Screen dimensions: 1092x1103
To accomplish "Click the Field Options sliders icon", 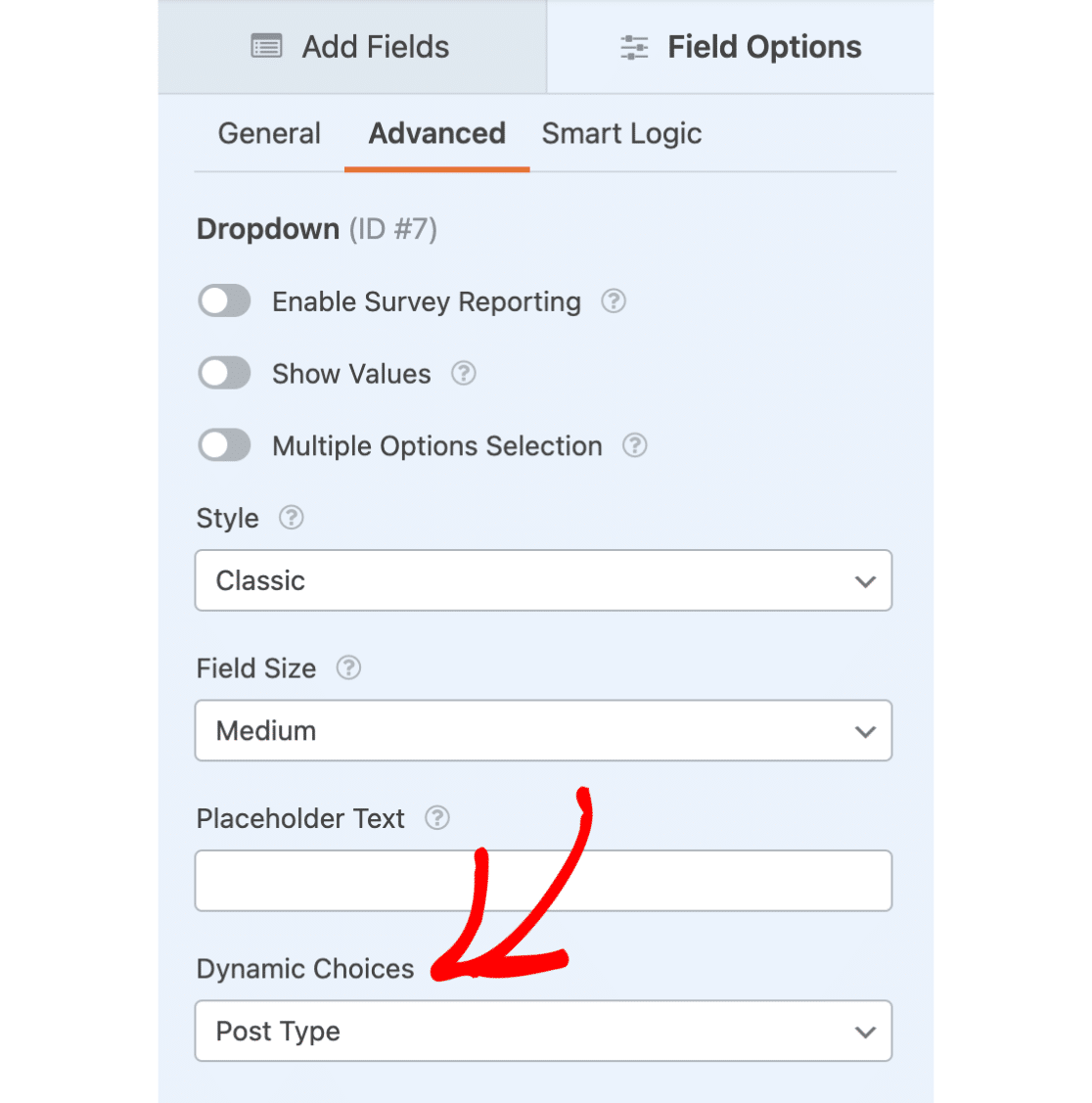I will [x=633, y=46].
